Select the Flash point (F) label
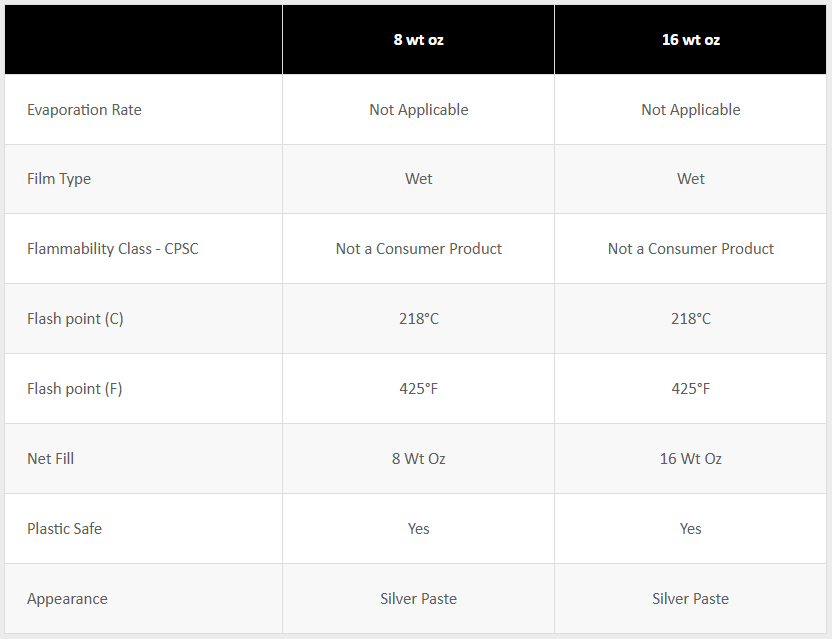 [75, 389]
